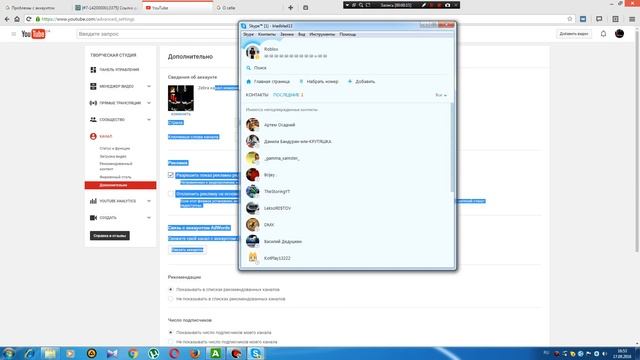Open Windows Explorer folder on taskbar
The height and width of the screenshot is (360, 640).
point(50,353)
